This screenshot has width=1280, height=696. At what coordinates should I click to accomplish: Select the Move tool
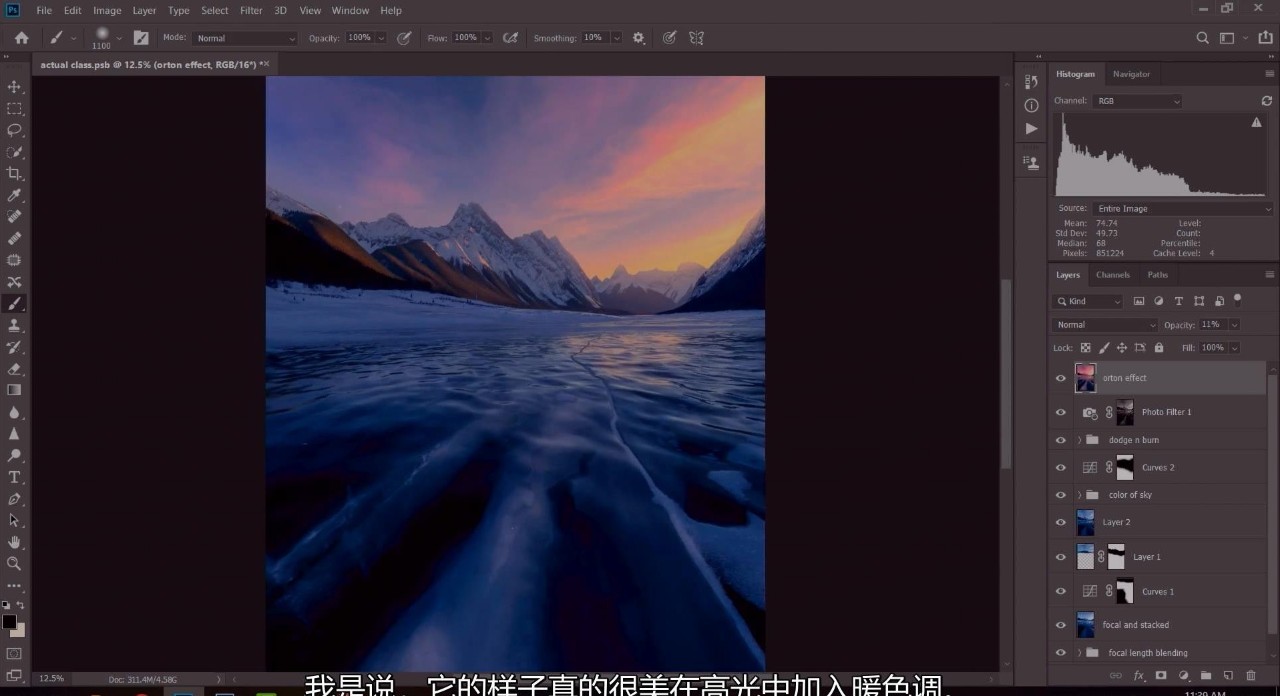[x=14, y=87]
